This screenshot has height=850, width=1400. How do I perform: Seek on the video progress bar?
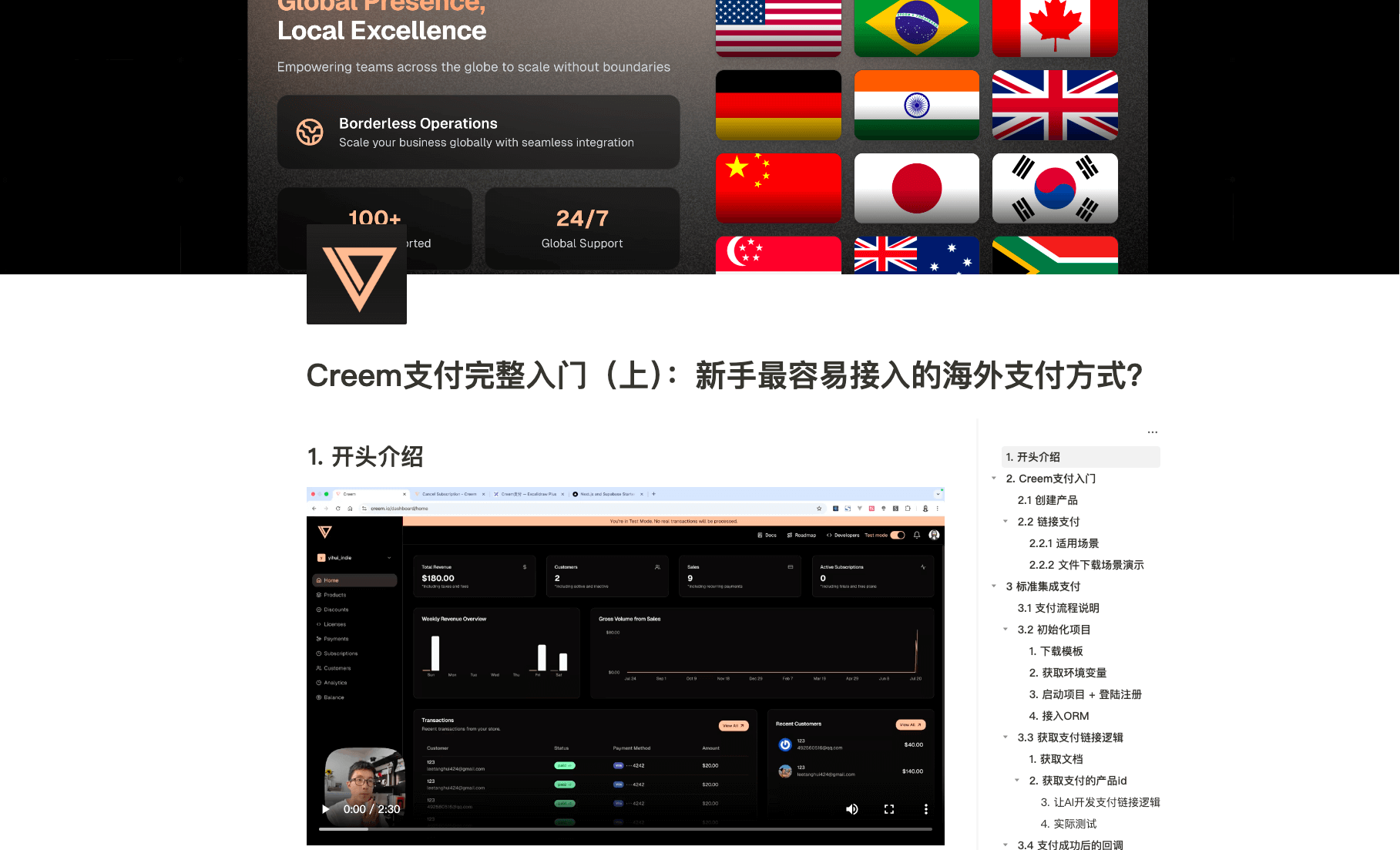pos(626,829)
